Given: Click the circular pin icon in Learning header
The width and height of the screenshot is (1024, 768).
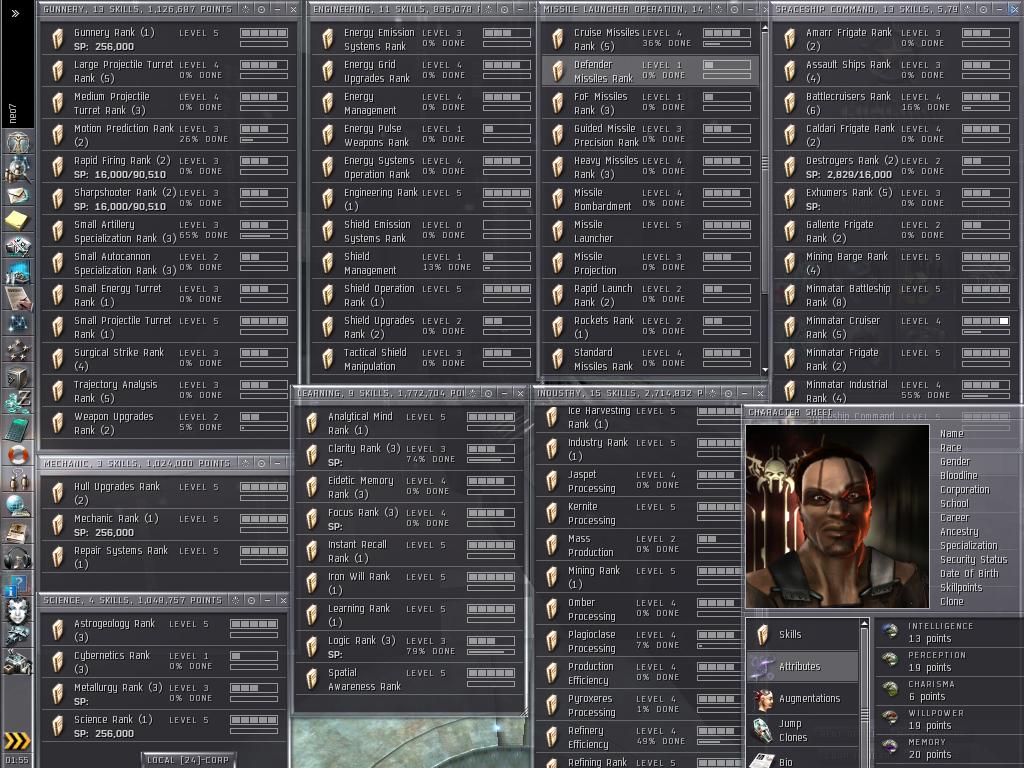Looking at the screenshot, I should (488, 393).
